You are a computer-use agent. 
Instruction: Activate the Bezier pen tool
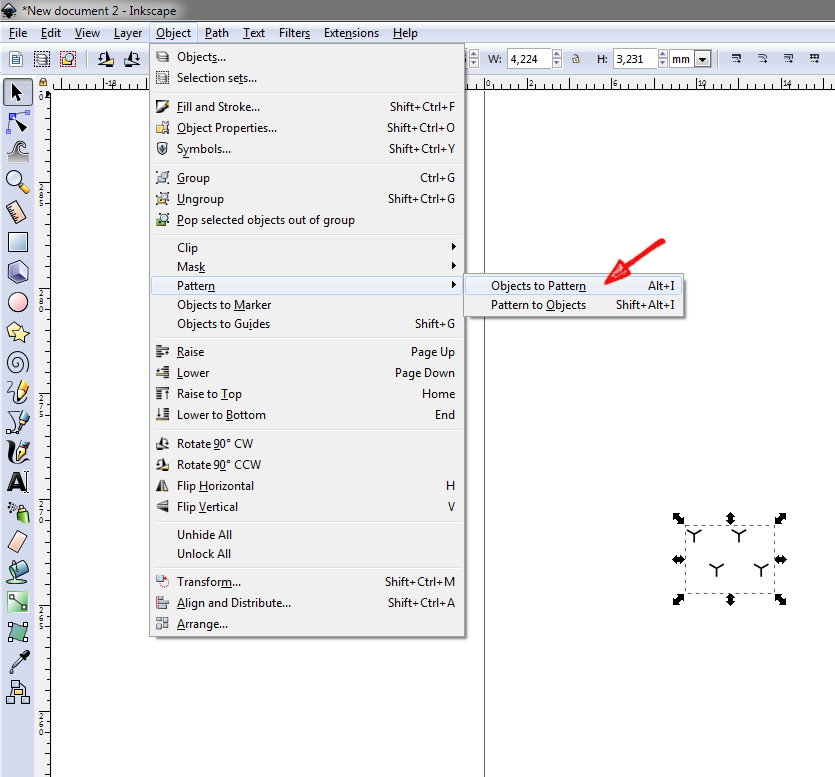point(18,422)
